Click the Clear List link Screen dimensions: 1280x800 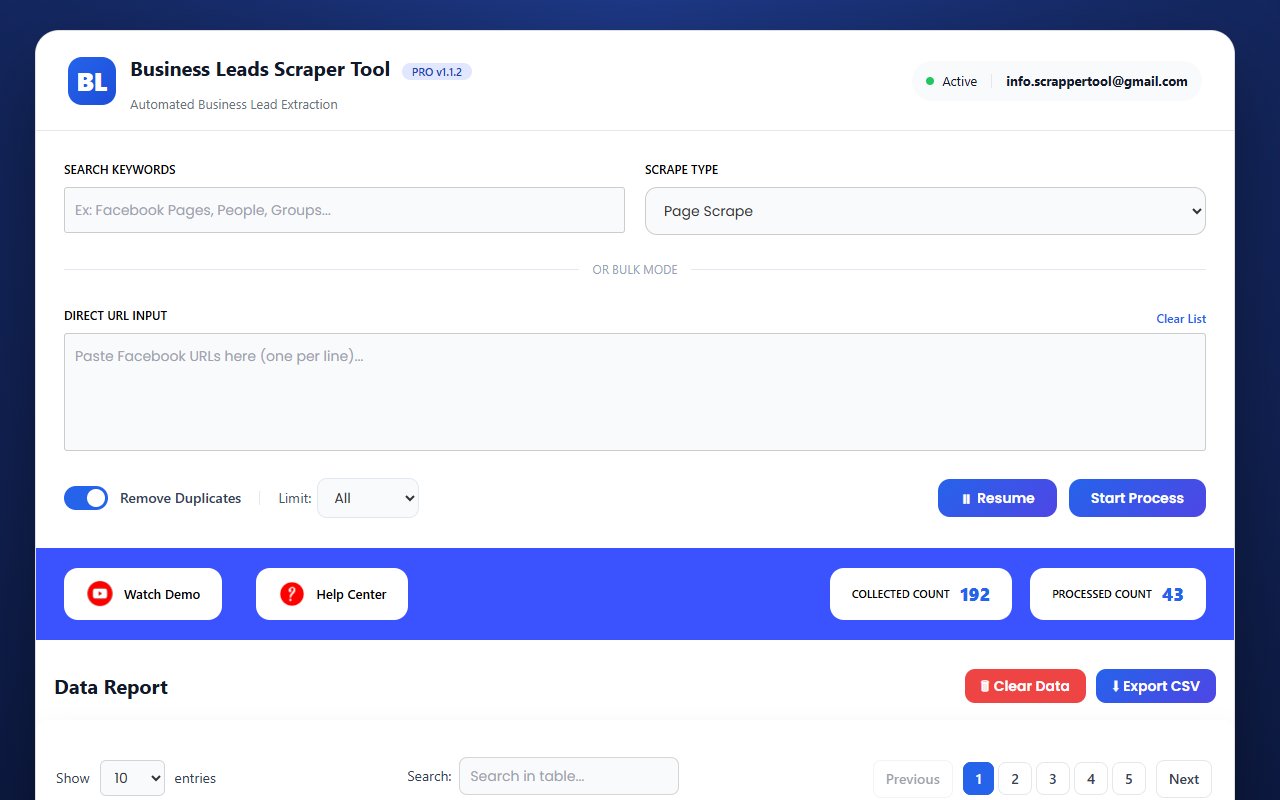coord(1181,319)
